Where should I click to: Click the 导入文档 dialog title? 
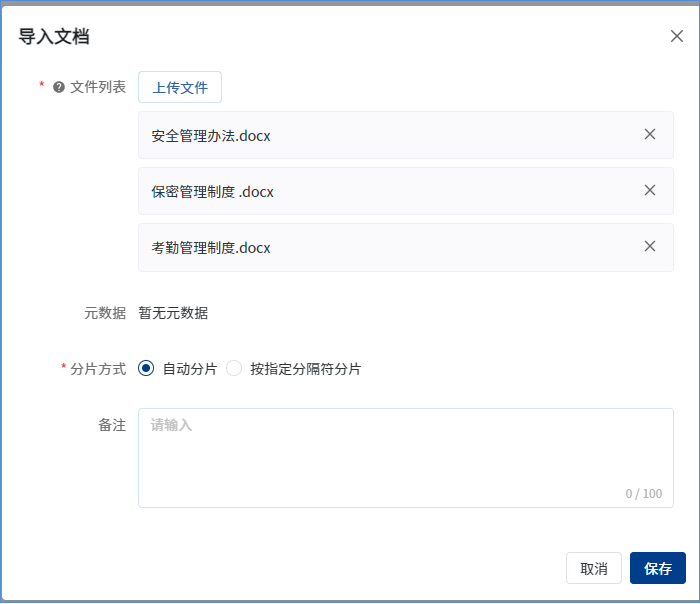[x=54, y=37]
